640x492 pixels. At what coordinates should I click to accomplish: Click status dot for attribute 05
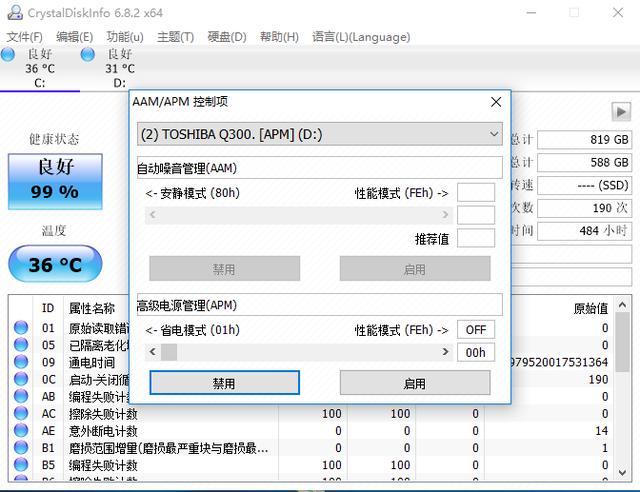(21, 345)
